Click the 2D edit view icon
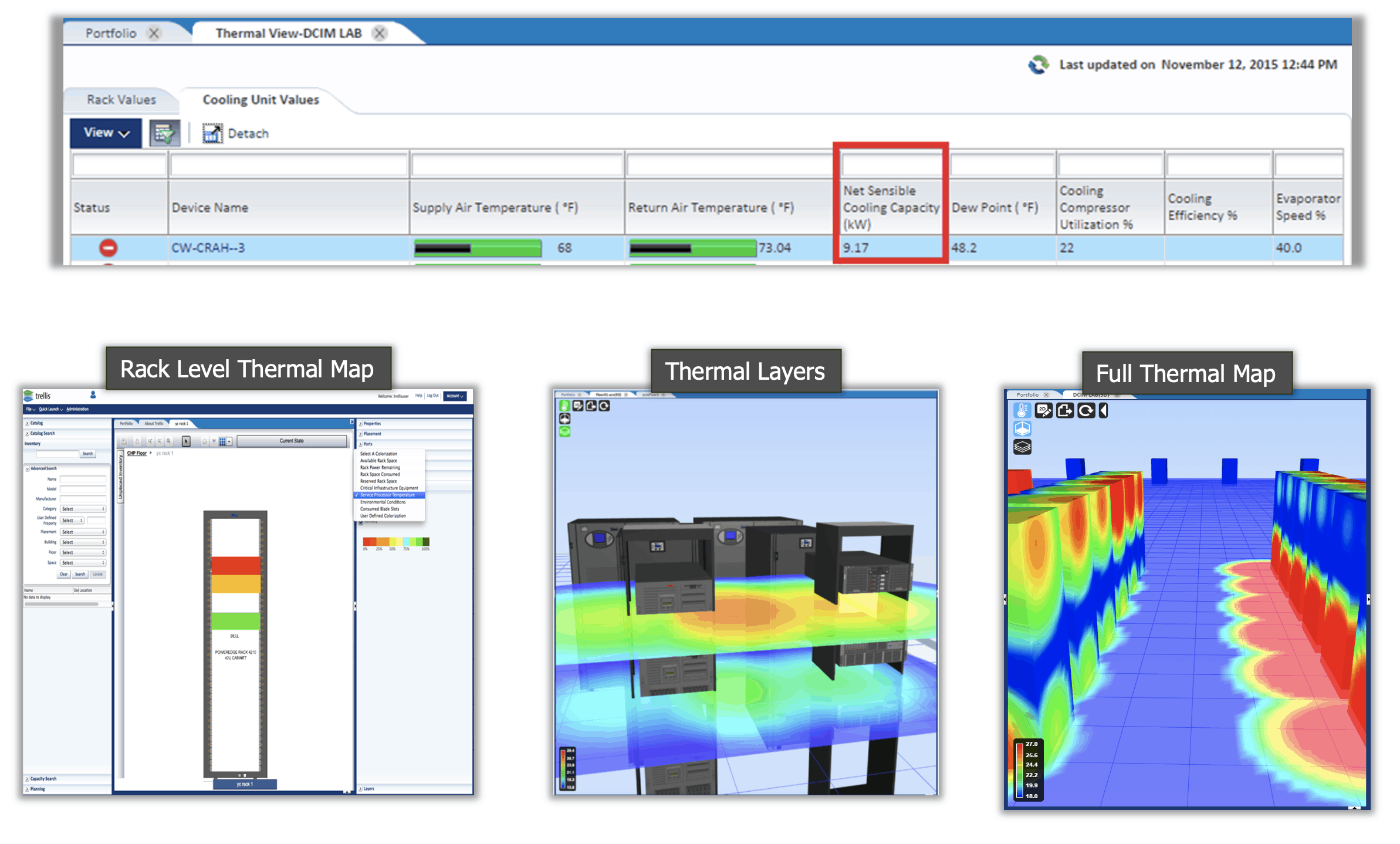Image resolution: width=1400 pixels, height=844 pixels. [1043, 410]
